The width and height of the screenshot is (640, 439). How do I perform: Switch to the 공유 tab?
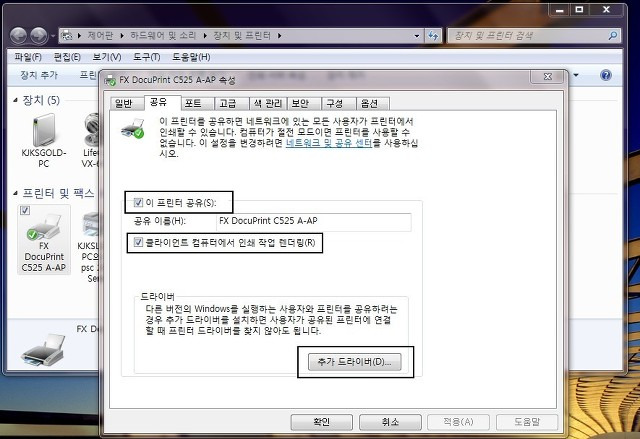pos(162,102)
